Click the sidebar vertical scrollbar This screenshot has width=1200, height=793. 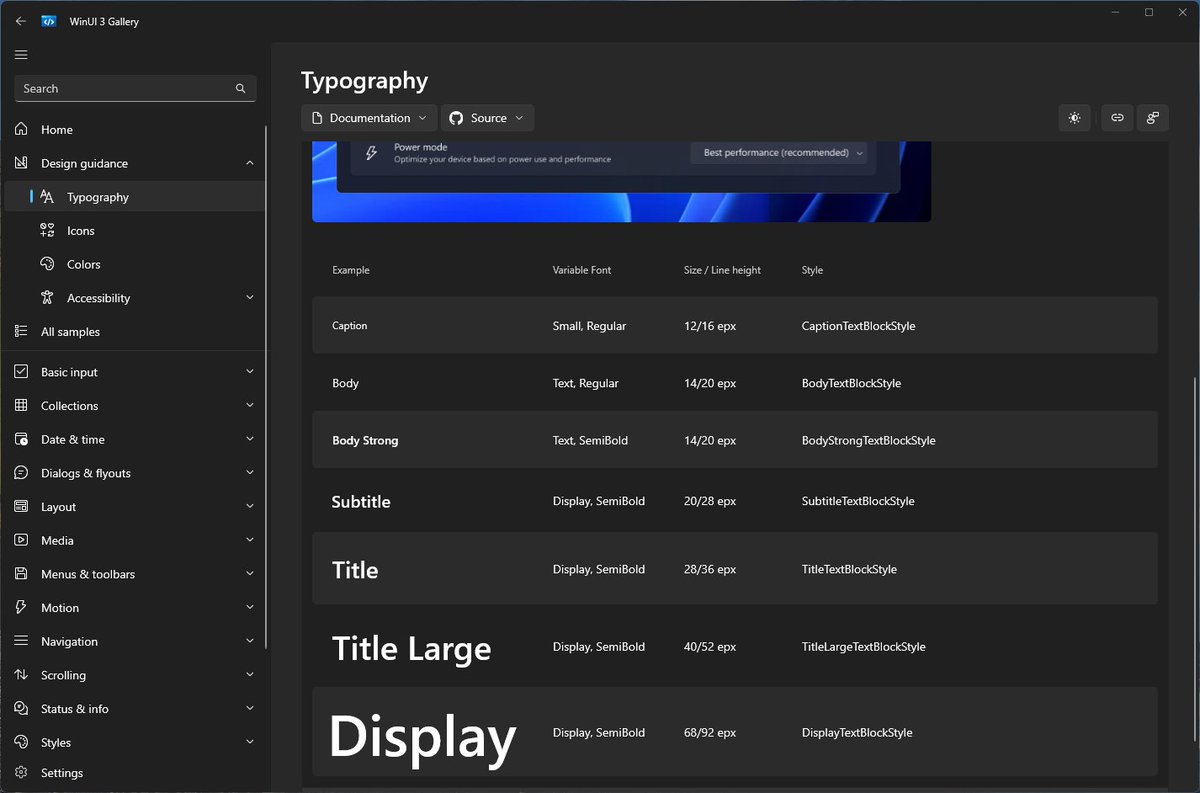coord(267,387)
